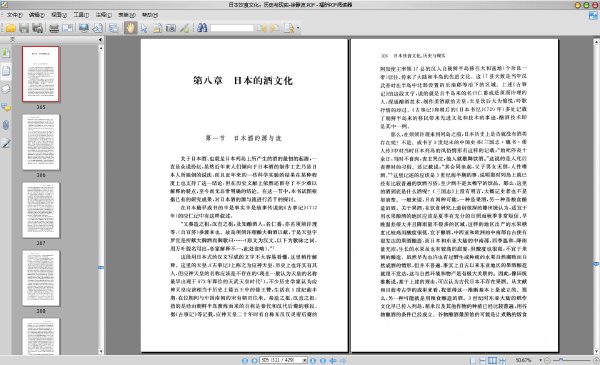Open the last (Help) menu
Viewport: 600px width, 365px height.
(150, 15)
